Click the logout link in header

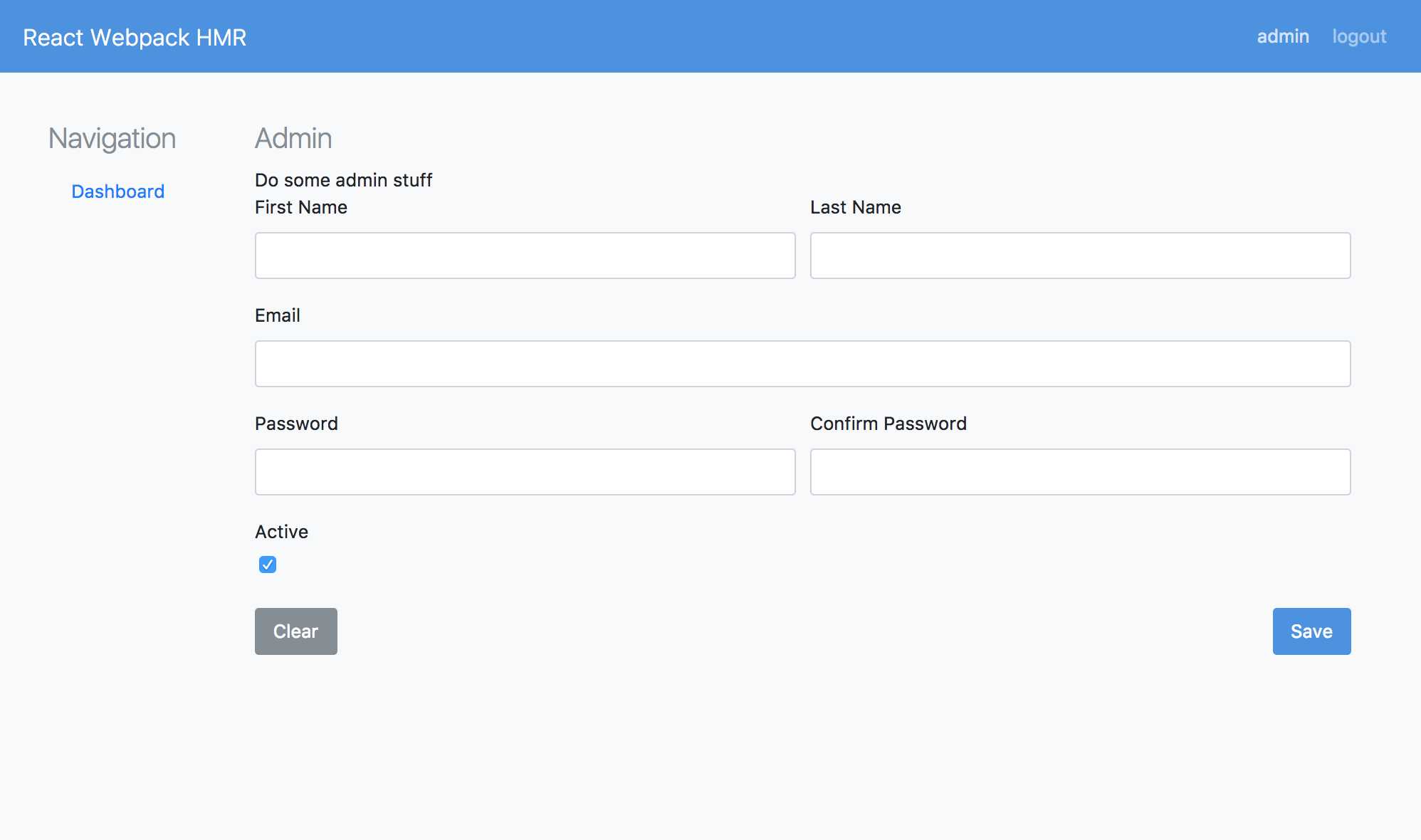(1359, 36)
